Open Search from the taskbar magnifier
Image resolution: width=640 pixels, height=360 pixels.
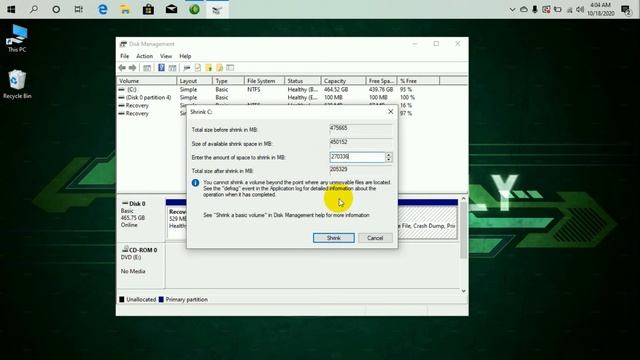(34, 9)
